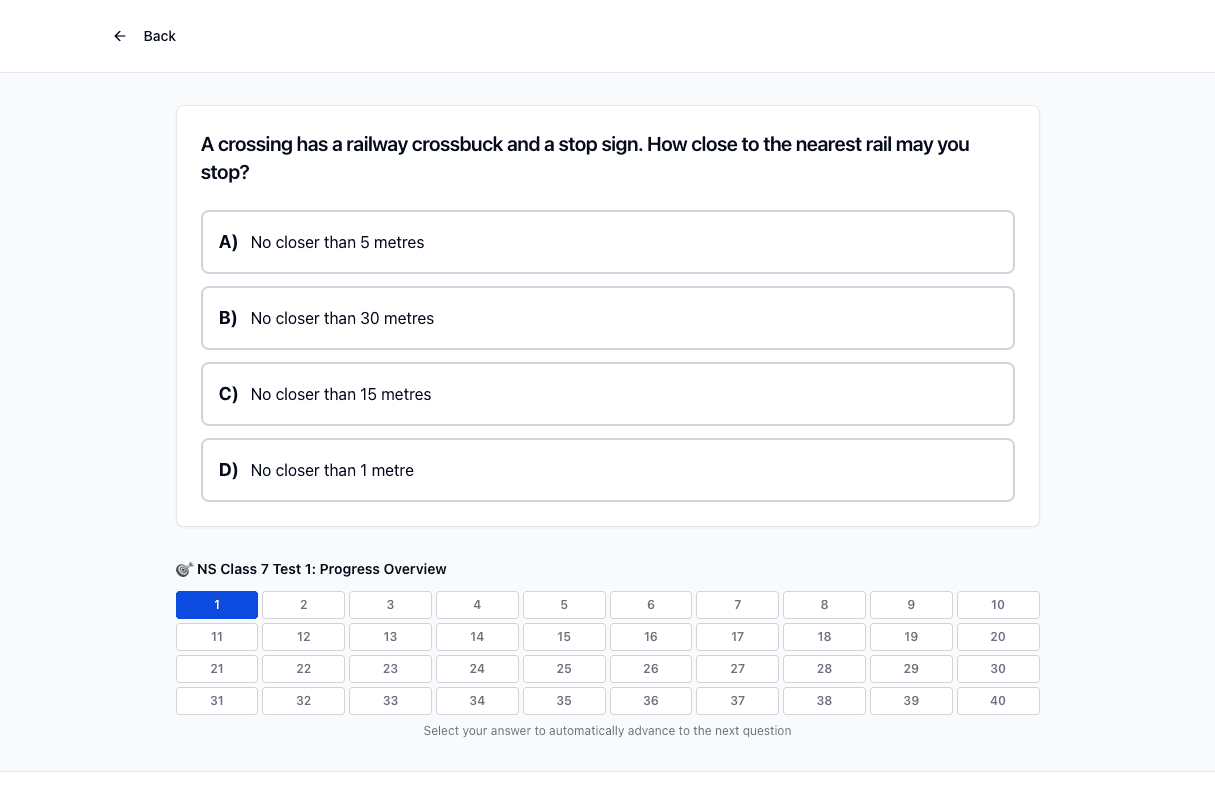
Task: Navigate to question 20
Action: (x=998, y=637)
